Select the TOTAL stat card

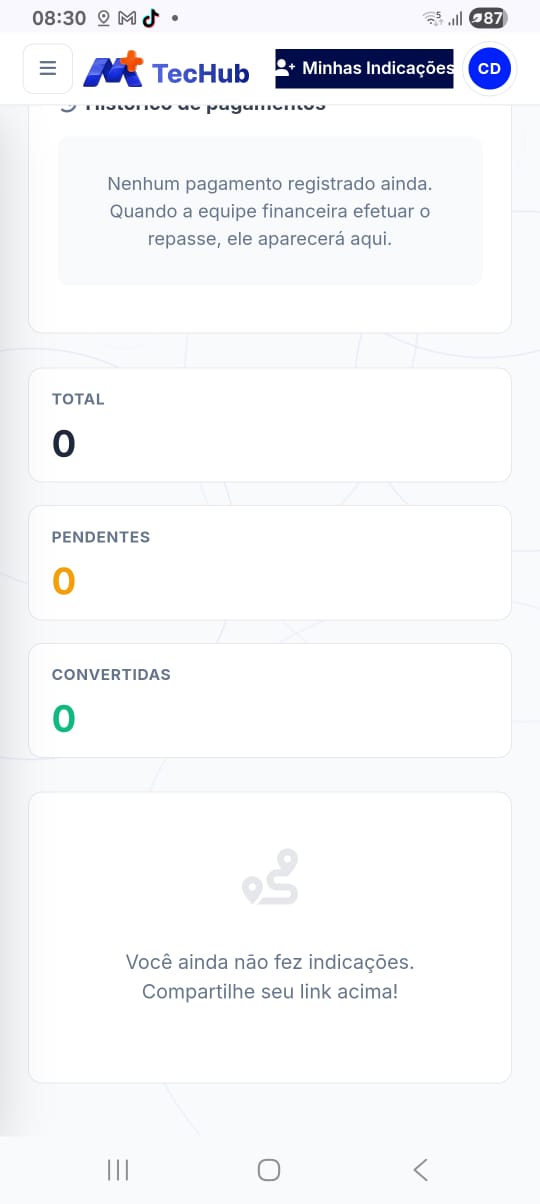[270, 425]
